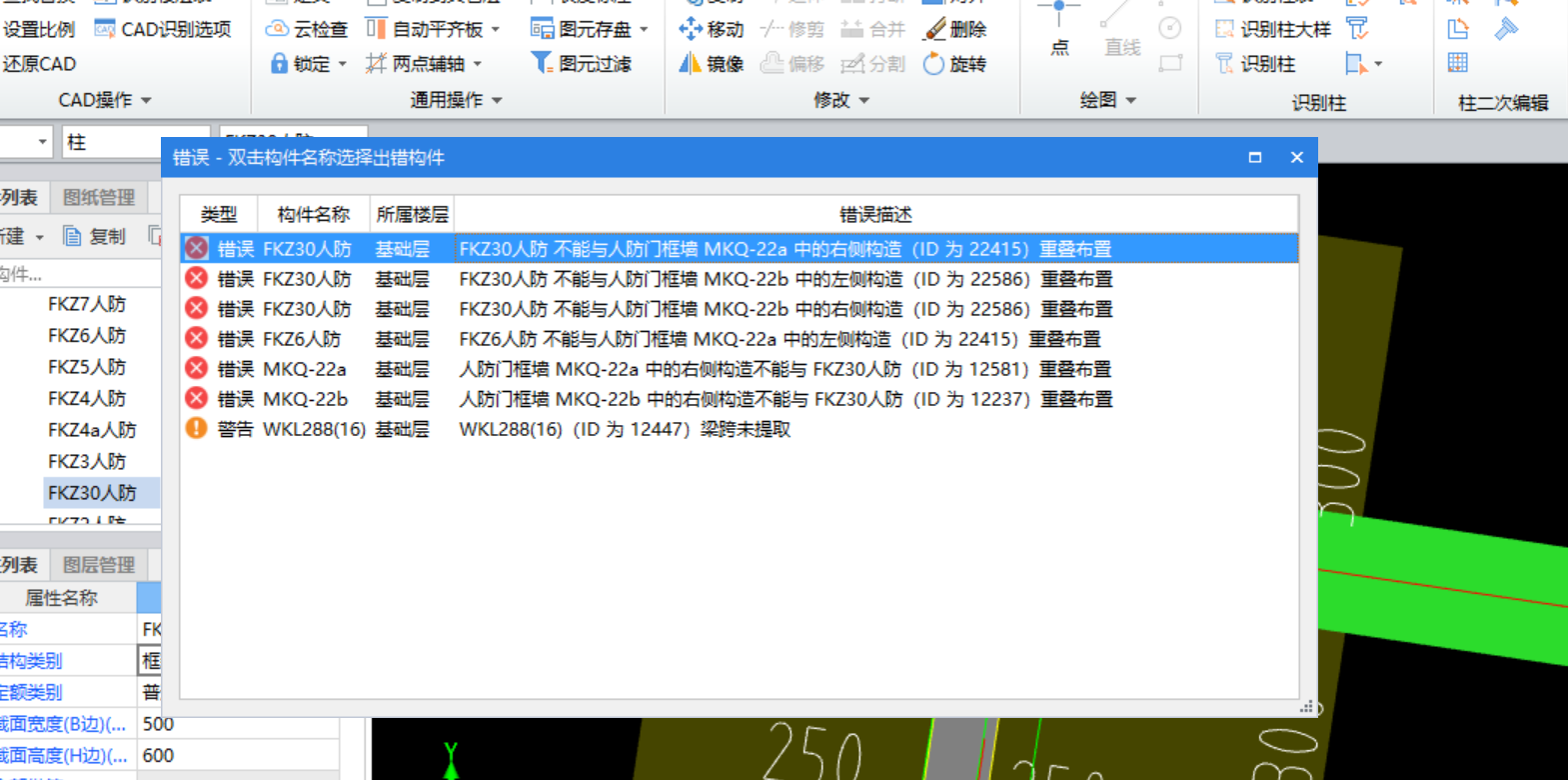Click the grid table icon in 柱二次编辑 group
1568x780 pixels.
click(1458, 63)
